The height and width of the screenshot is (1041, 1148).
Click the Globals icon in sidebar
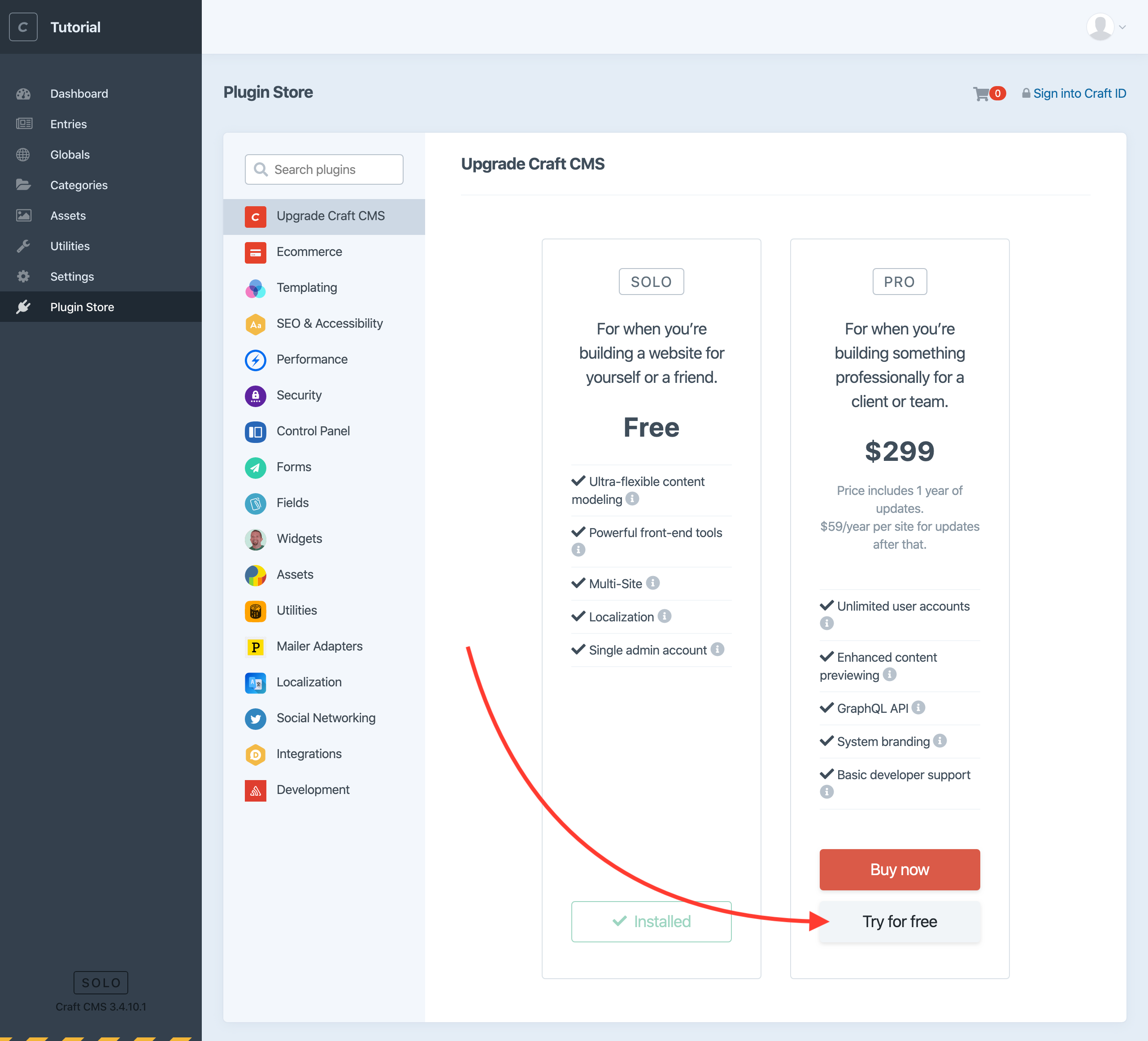tap(24, 154)
